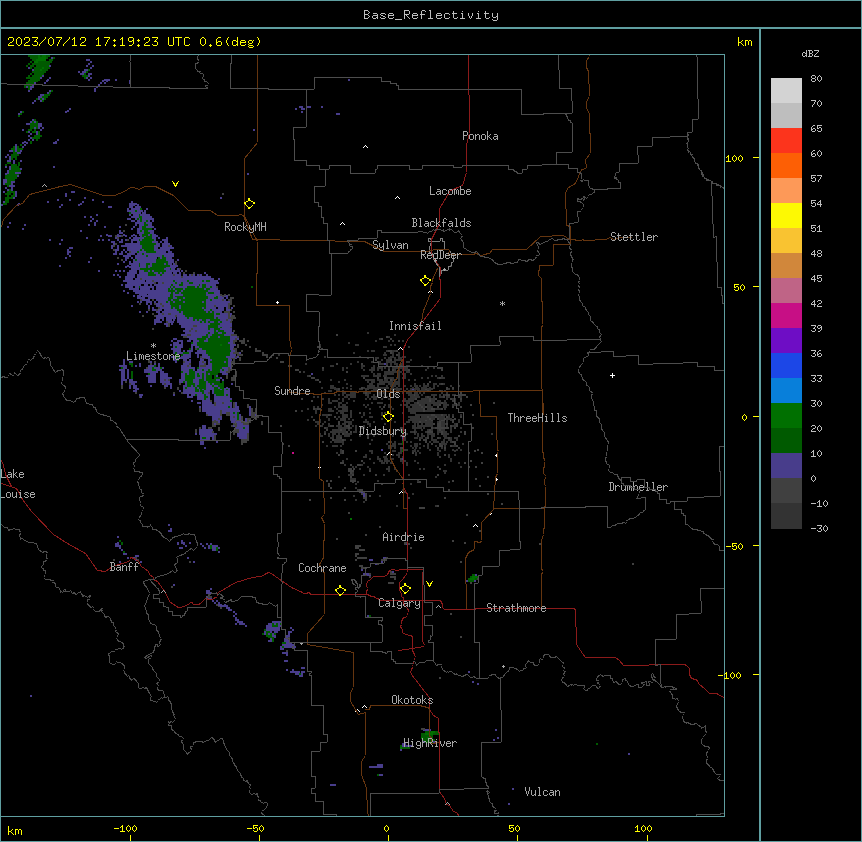Viewport: 862px width, 842px height.
Task: Click the small green echo west of Strathmore
Action: tap(473, 578)
